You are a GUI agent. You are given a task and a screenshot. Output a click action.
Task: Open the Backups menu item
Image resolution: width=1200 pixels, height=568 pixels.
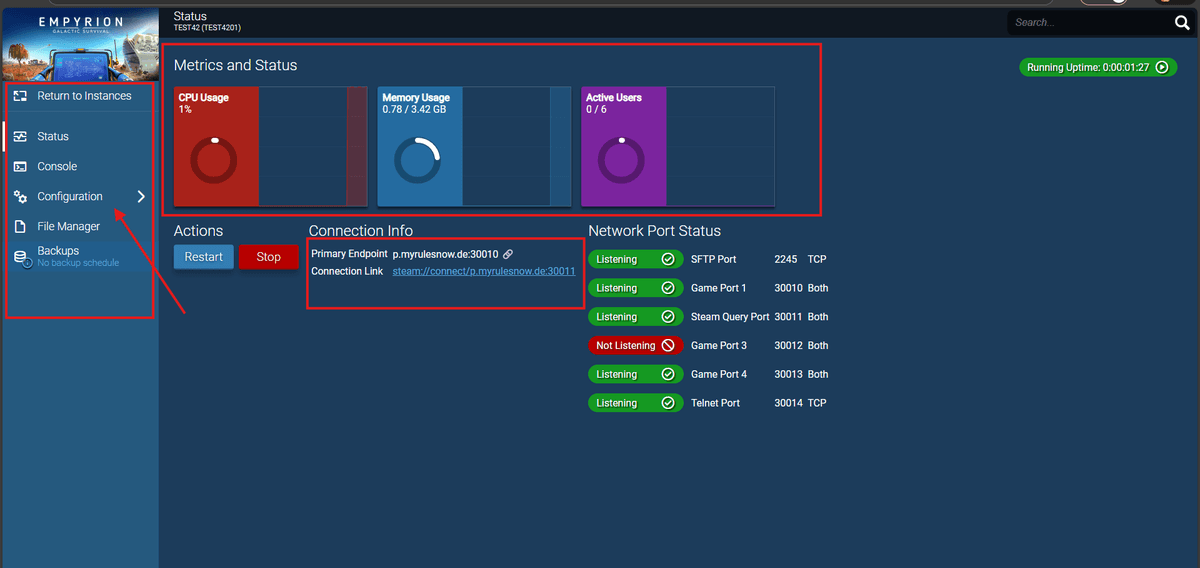point(79,257)
